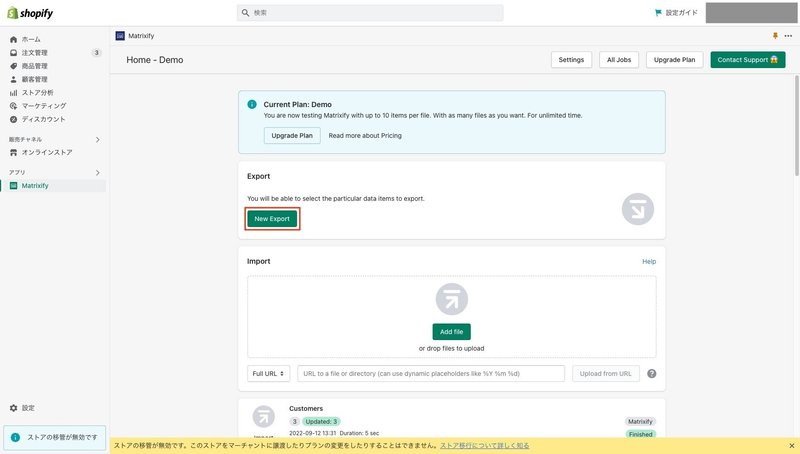Focus the URL to a file input field

431,373
